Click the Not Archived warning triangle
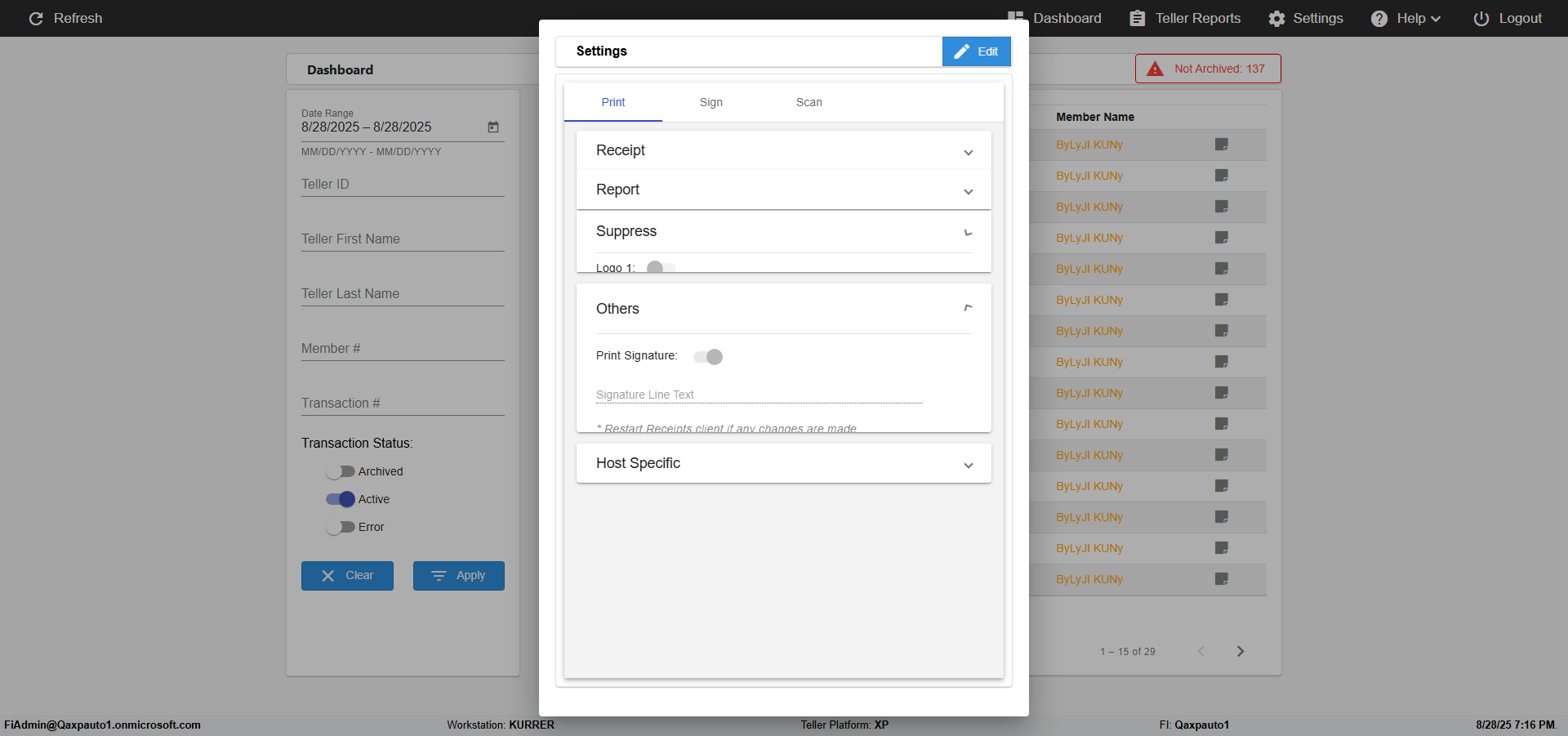The width and height of the screenshot is (1568, 736). tap(1155, 69)
